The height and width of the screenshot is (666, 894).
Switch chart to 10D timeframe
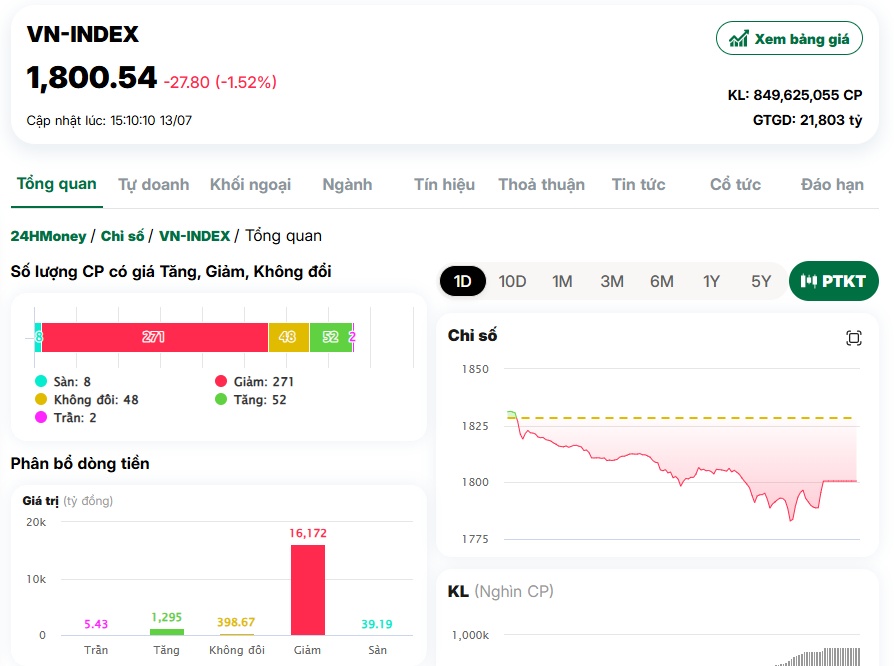(x=512, y=281)
